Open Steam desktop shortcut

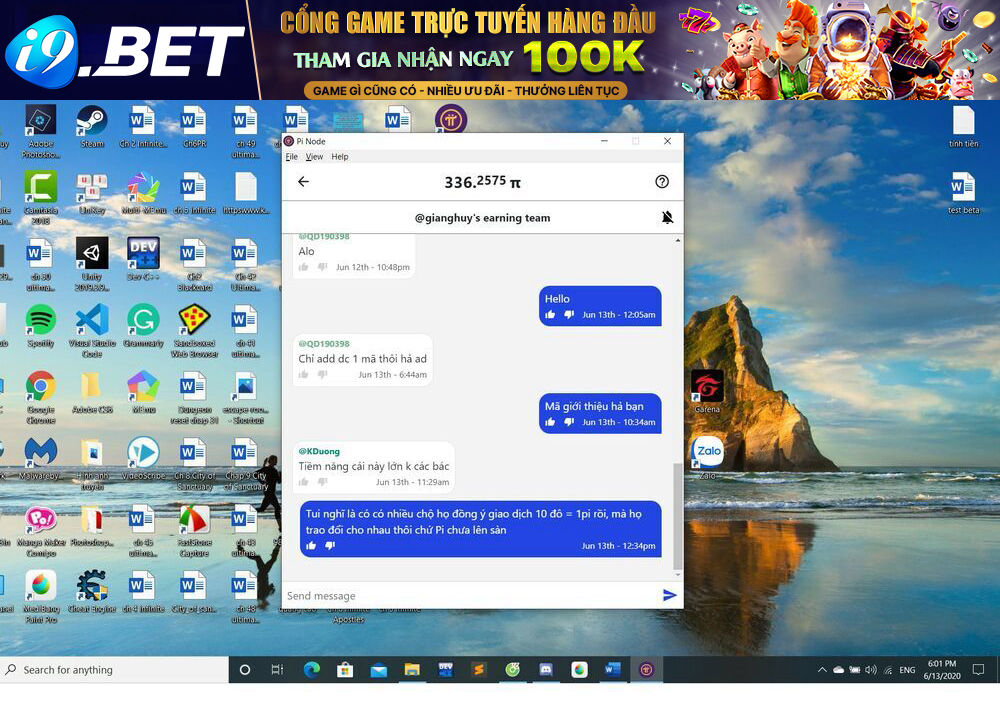click(92, 124)
